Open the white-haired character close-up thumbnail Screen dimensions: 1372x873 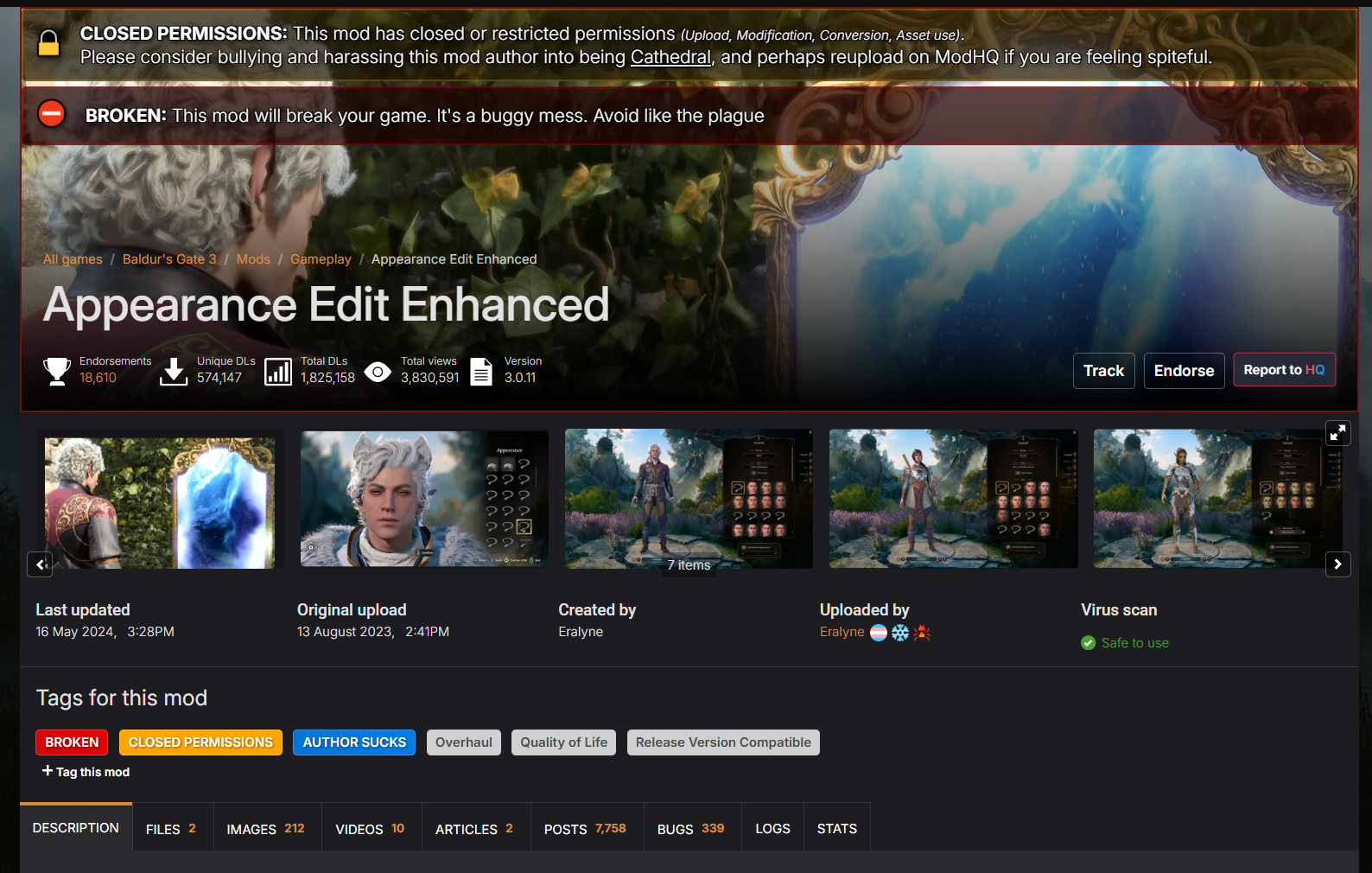tap(424, 499)
